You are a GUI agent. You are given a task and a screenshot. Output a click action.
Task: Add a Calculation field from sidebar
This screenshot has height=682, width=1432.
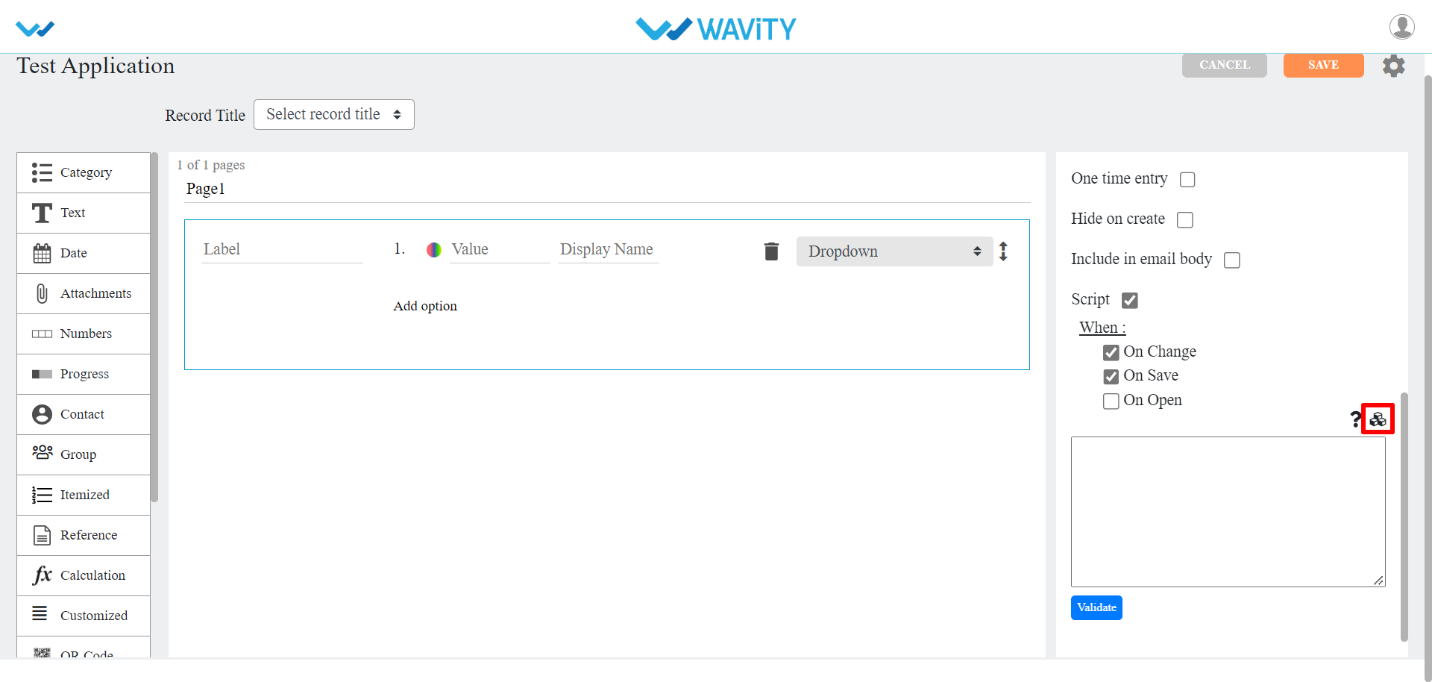point(83,575)
